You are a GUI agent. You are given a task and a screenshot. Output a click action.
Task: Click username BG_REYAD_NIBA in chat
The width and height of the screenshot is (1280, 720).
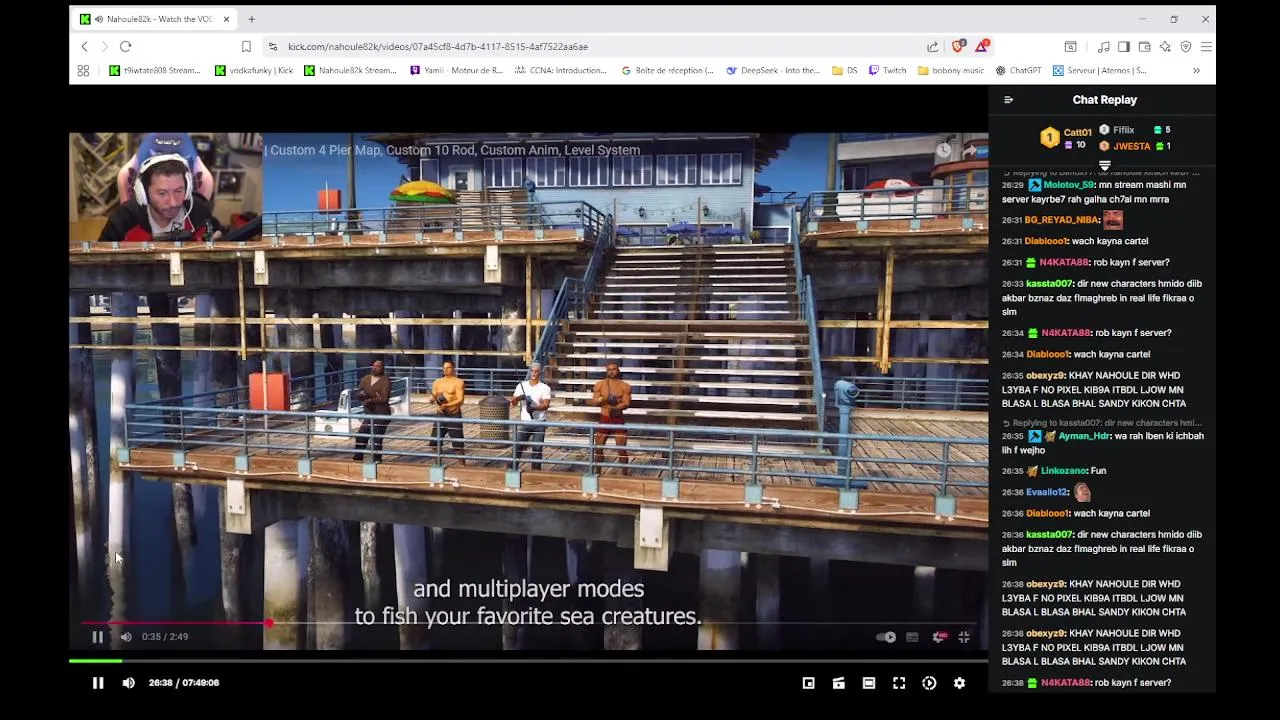[1061, 220]
